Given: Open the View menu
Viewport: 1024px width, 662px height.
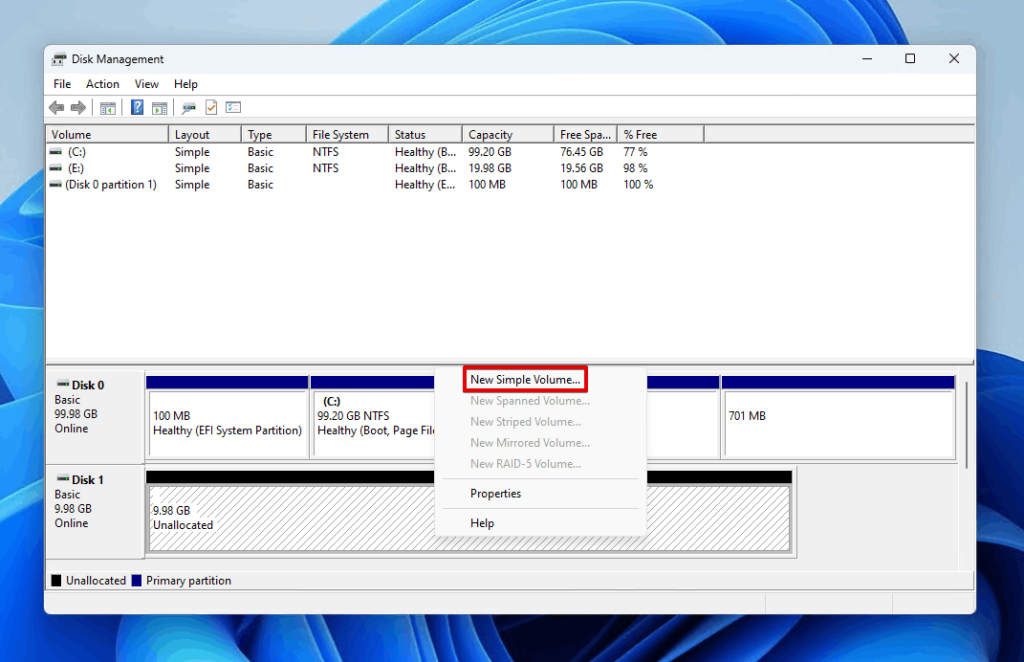Looking at the screenshot, I should [x=146, y=84].
